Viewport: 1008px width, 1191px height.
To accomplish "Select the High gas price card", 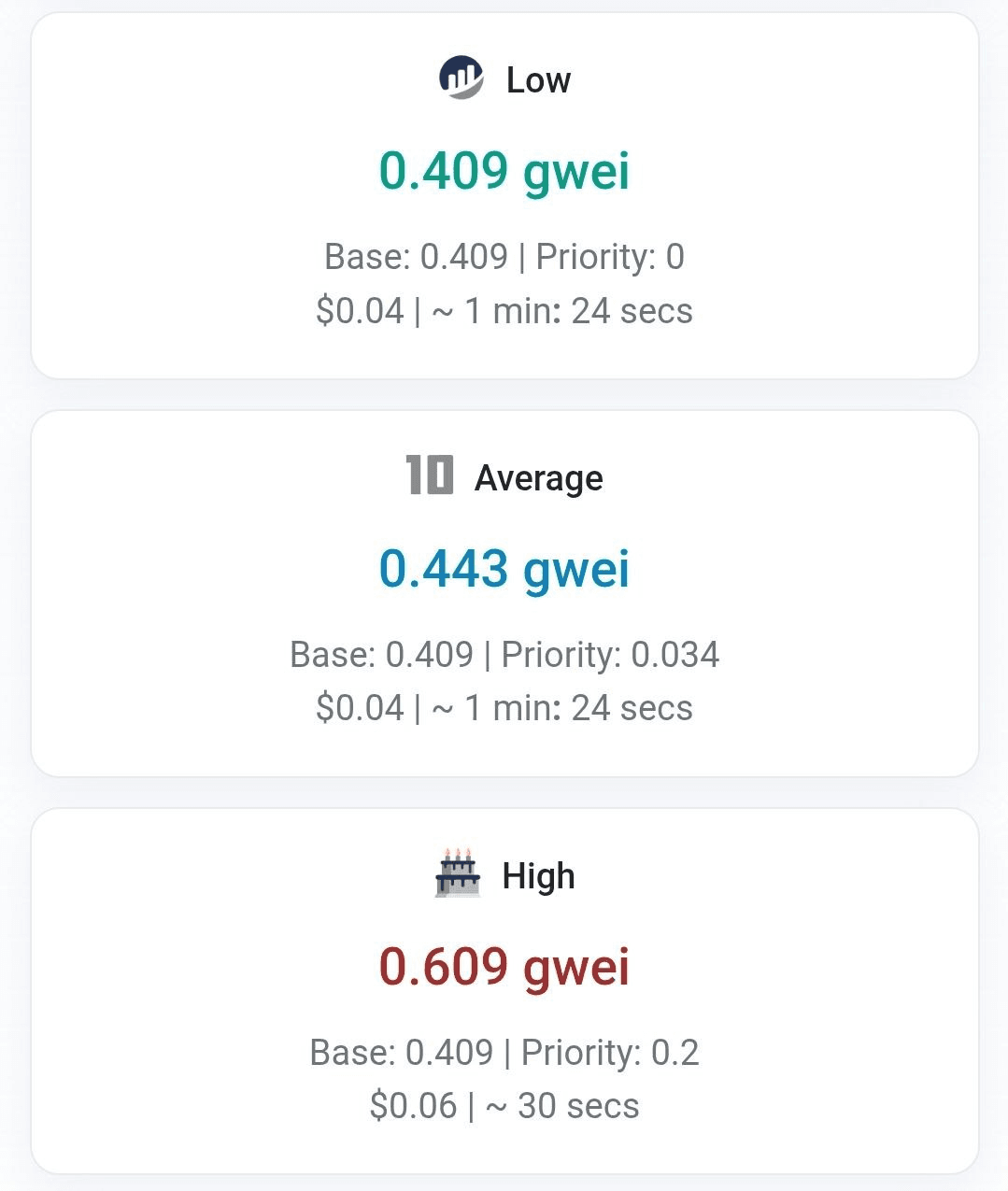I will 504,991.
